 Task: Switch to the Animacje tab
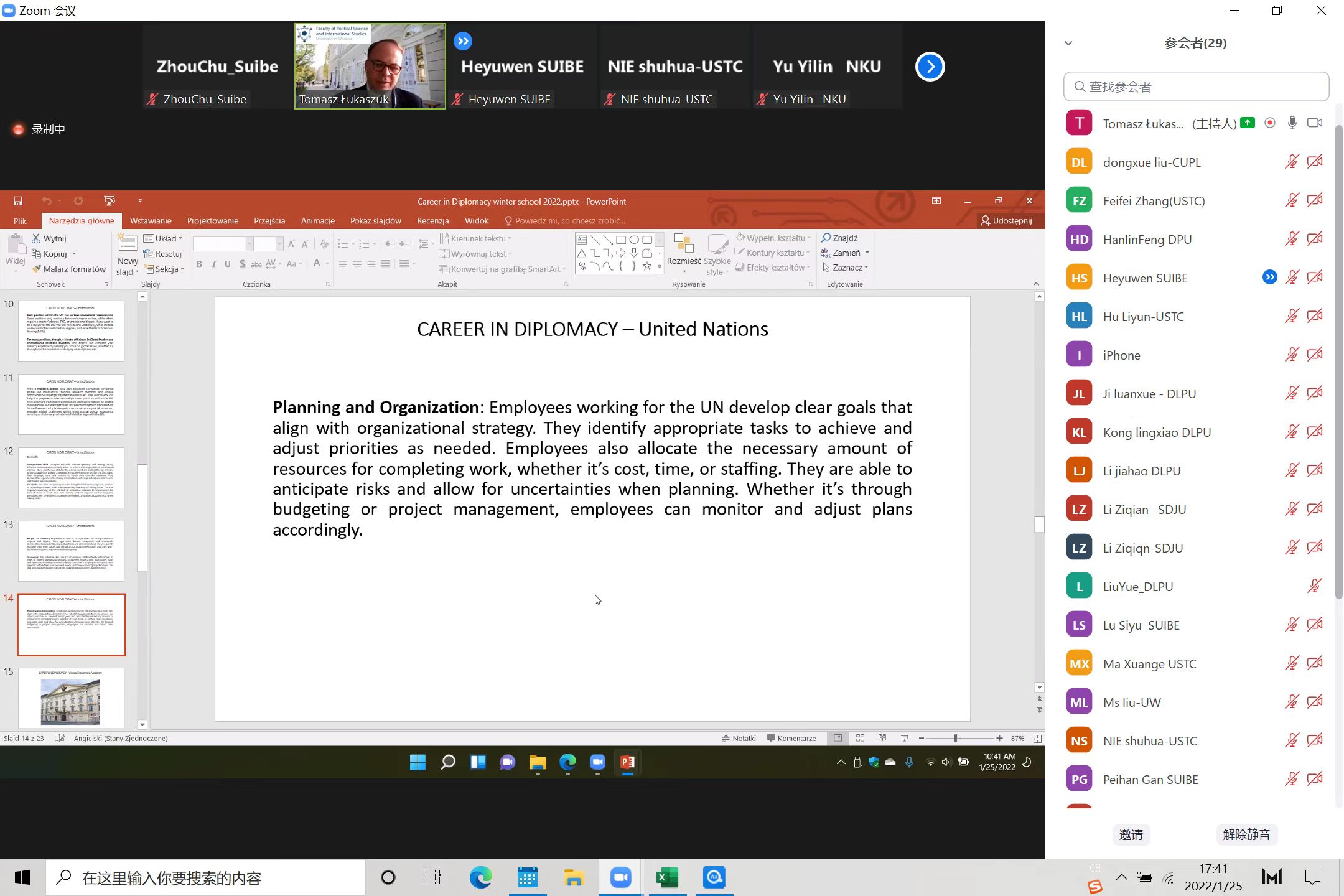point(317,220)
